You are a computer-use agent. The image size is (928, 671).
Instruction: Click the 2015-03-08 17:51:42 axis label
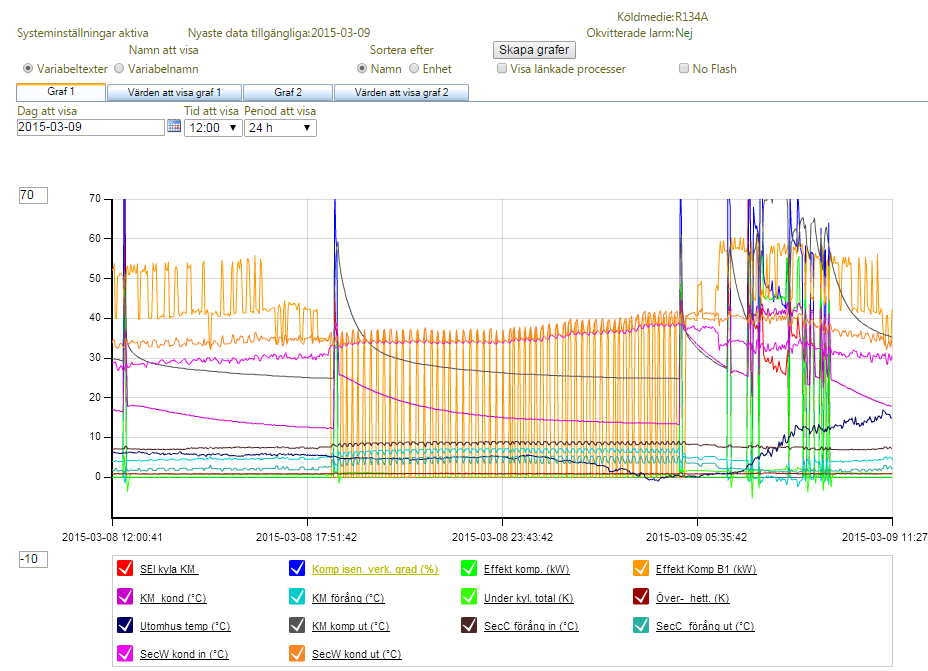(x=307, y=537)
